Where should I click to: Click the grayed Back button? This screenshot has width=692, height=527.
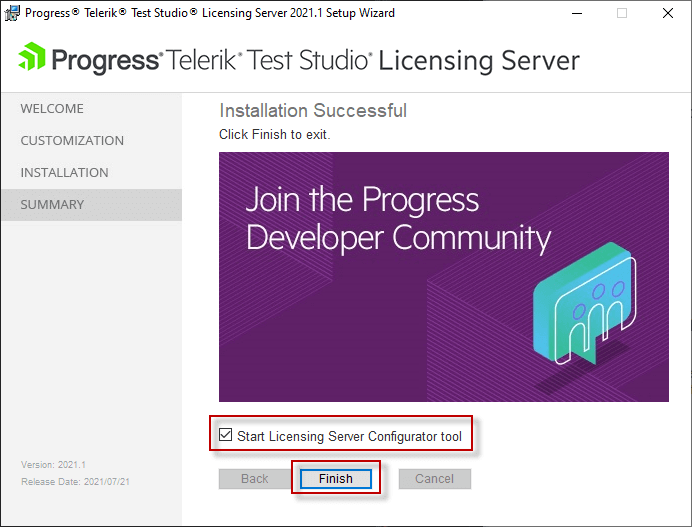pyautogui.click(x=255, y=478)
